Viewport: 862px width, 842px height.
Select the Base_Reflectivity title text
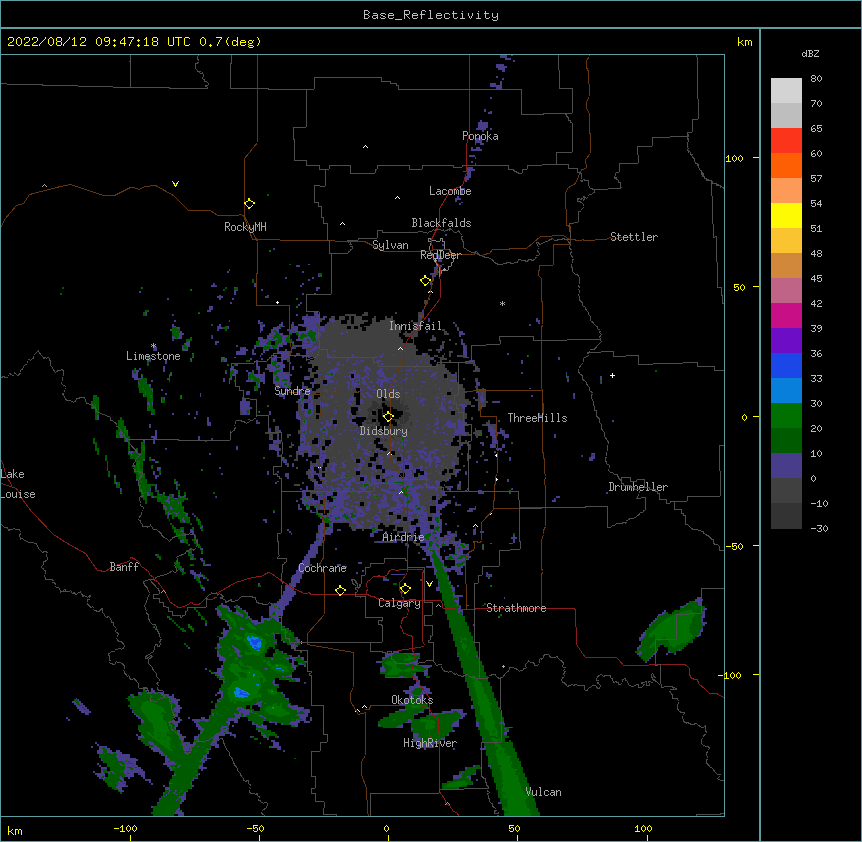point(431,15)
